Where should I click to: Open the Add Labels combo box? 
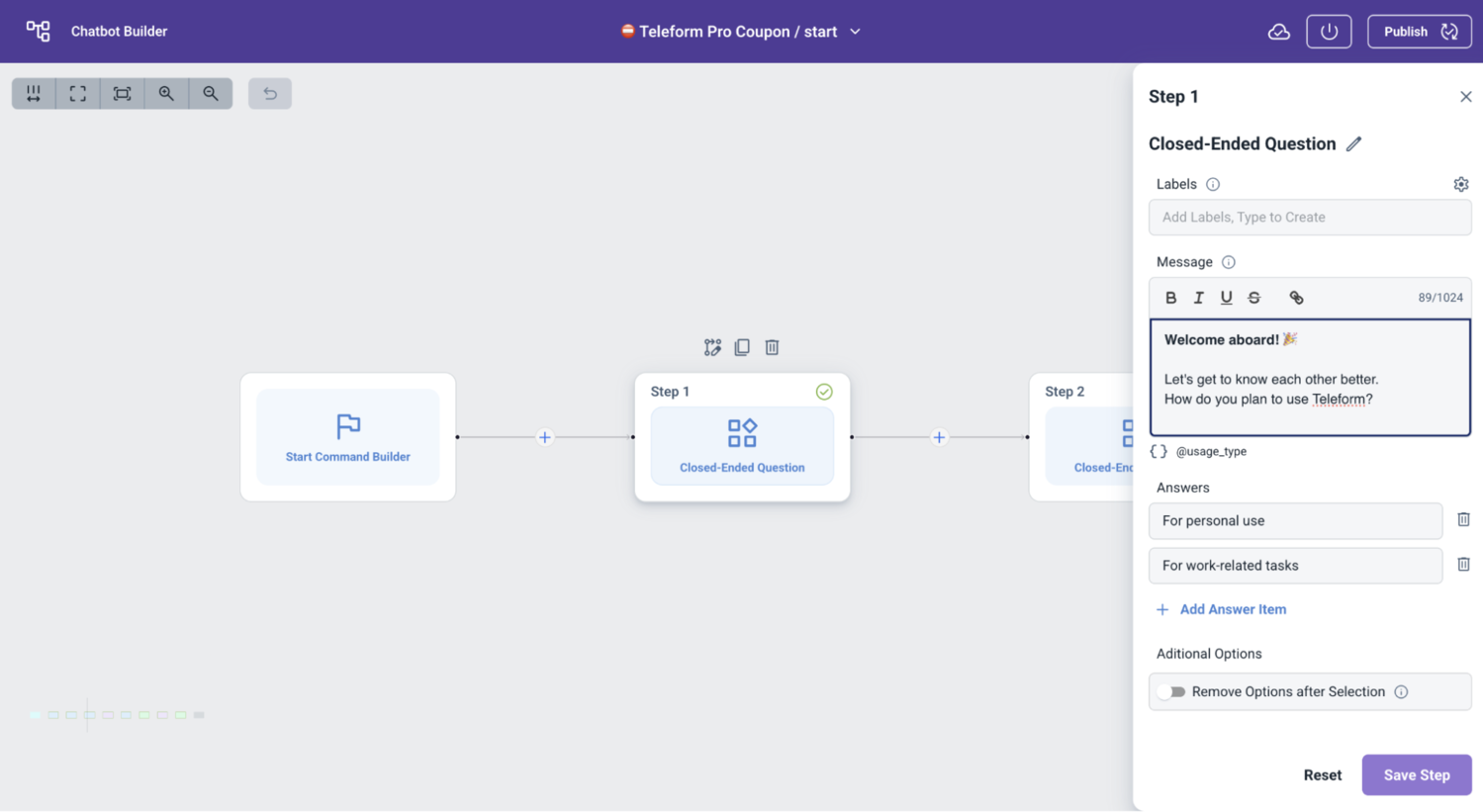1309,218
